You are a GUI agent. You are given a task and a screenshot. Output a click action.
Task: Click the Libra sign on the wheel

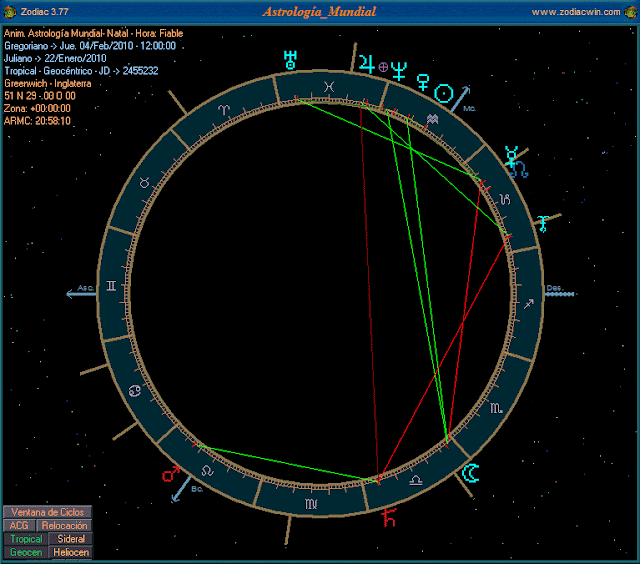click(x=416, y=480)
